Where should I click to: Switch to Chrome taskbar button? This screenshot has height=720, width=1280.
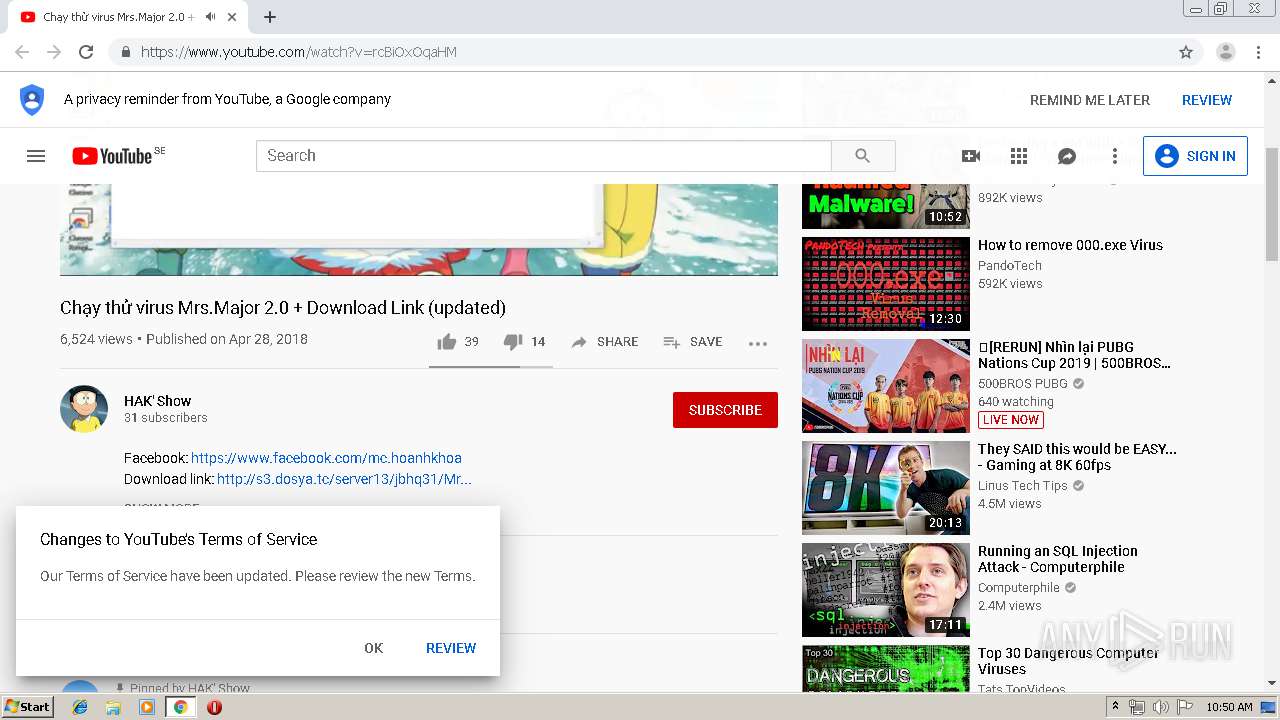pyautogui.click(x=181, y=707)
